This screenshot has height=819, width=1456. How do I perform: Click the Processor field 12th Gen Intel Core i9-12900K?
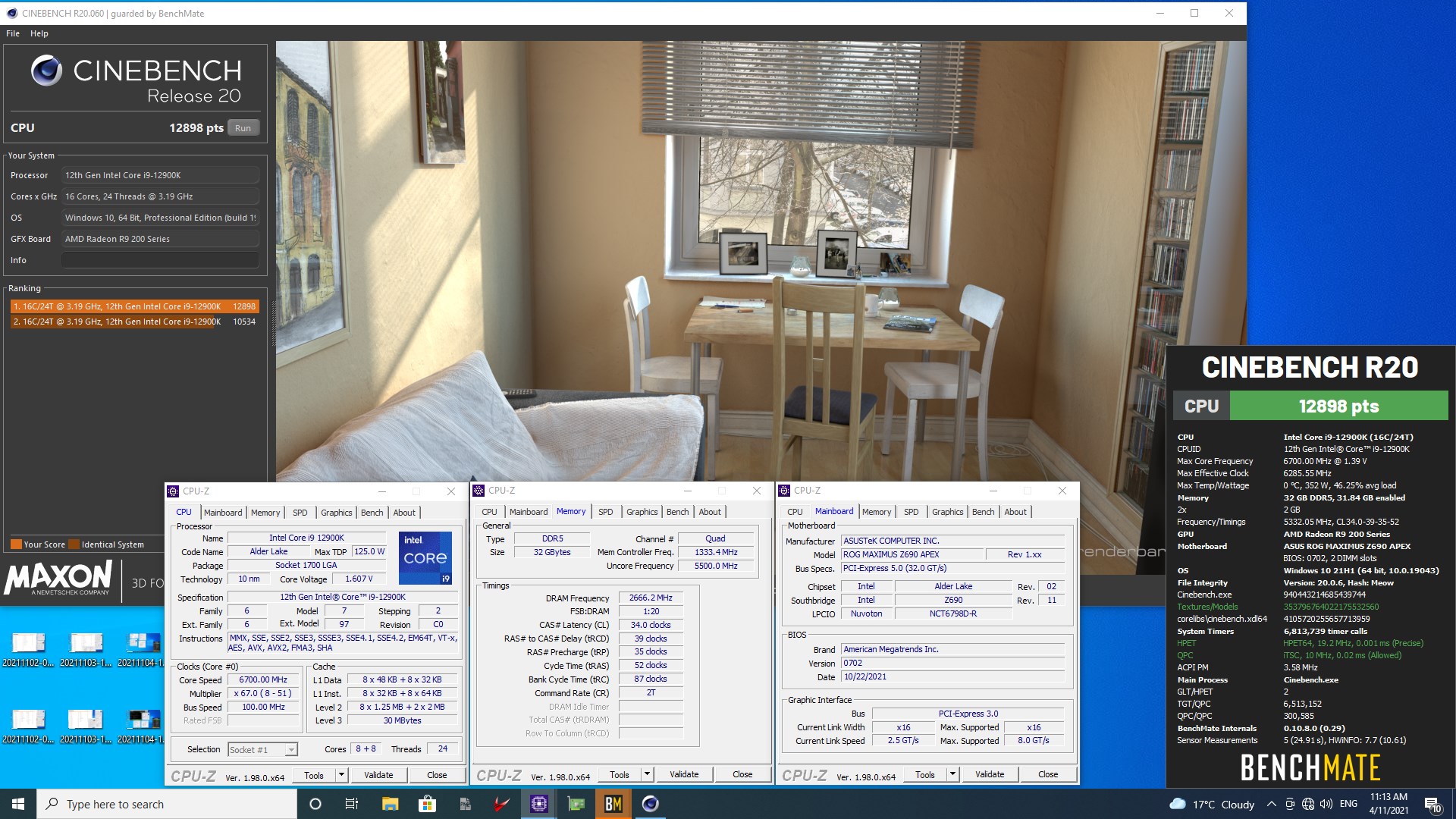coord(160,175)
